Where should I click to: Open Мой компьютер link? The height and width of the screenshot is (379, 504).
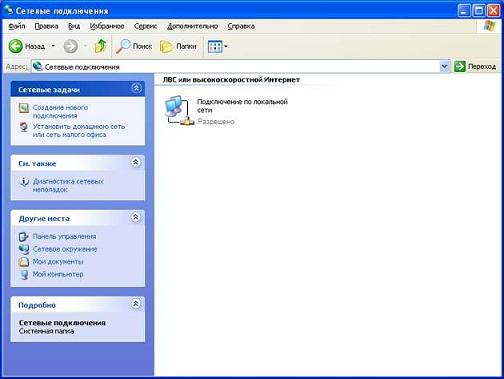pyautogui.click(x=58, y=274)
